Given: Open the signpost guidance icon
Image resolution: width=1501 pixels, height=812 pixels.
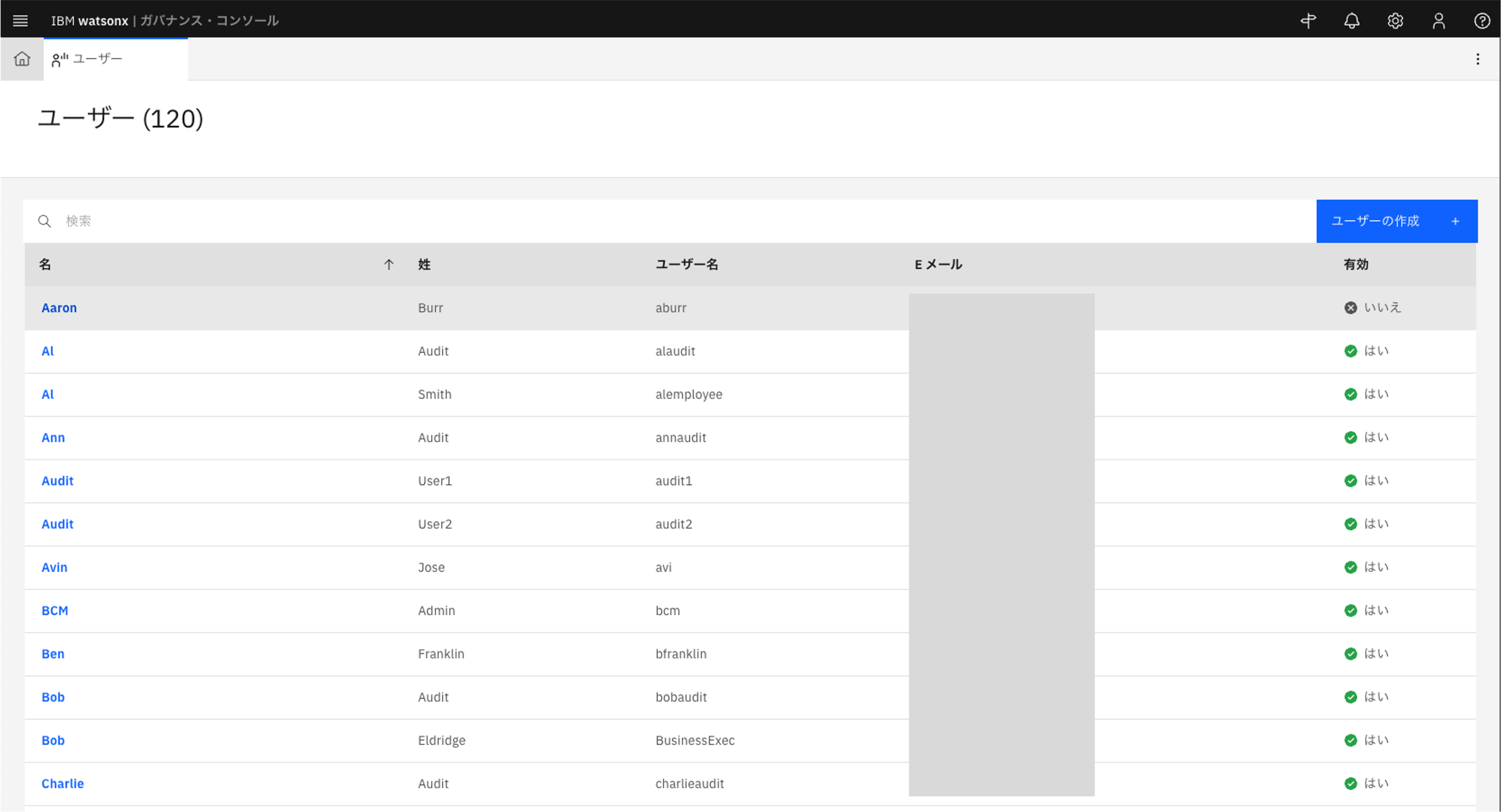Looking at the screenshot, I should point(1308,21).
